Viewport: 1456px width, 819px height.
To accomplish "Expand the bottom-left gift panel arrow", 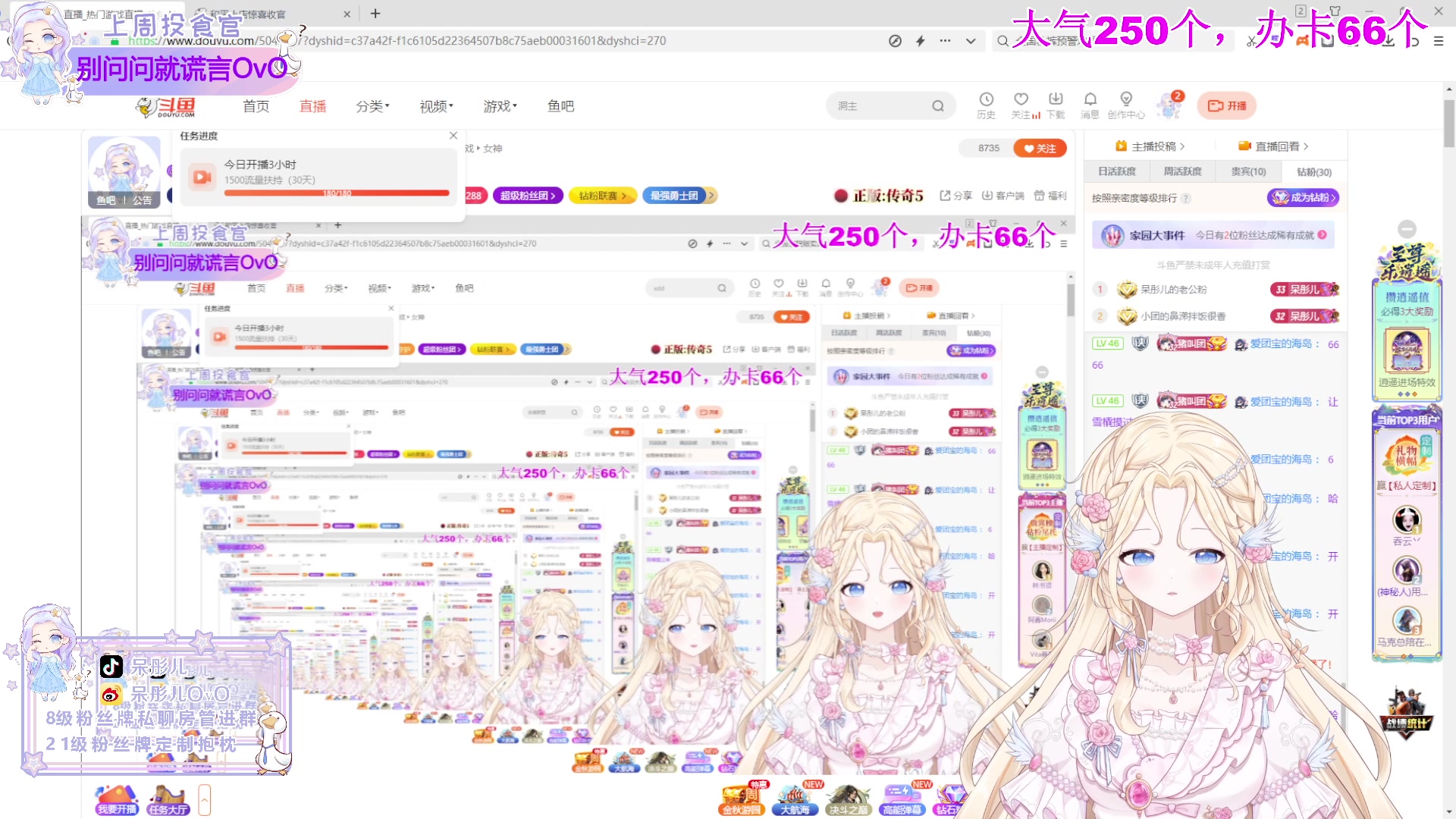I will pyautogui.click(x=204, y=800).
